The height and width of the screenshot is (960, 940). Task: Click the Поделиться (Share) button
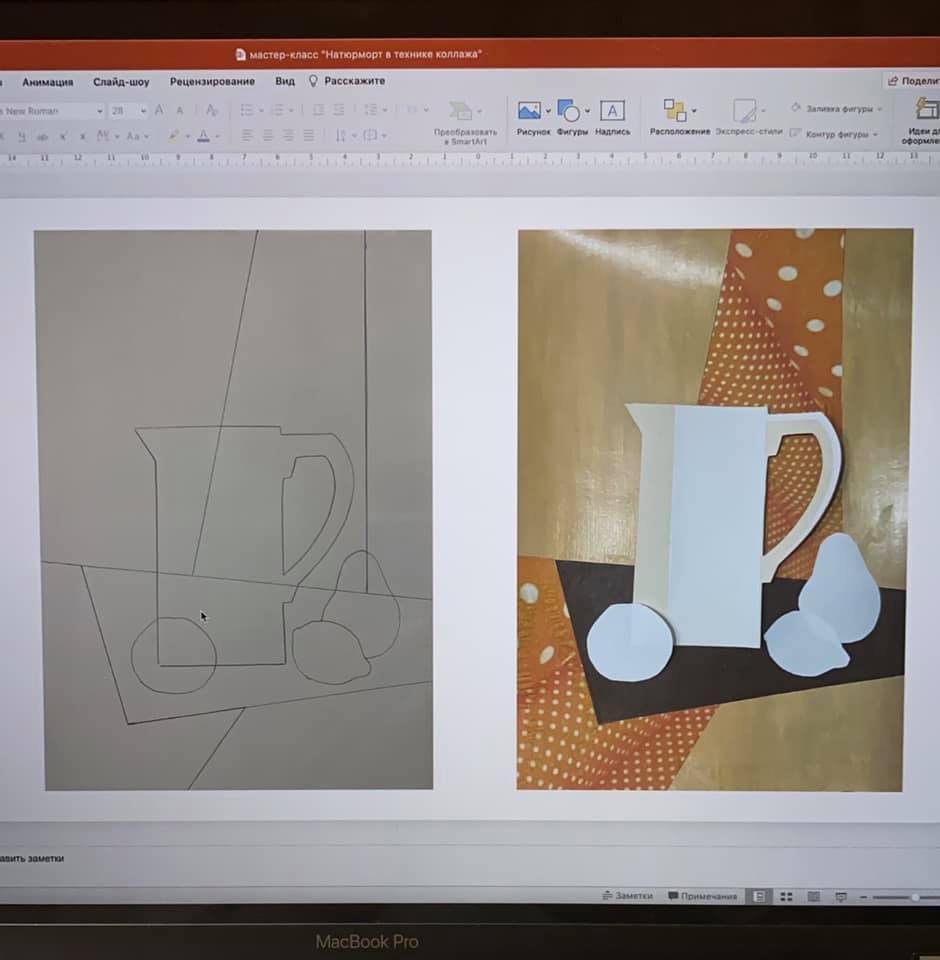coord(912,81)
